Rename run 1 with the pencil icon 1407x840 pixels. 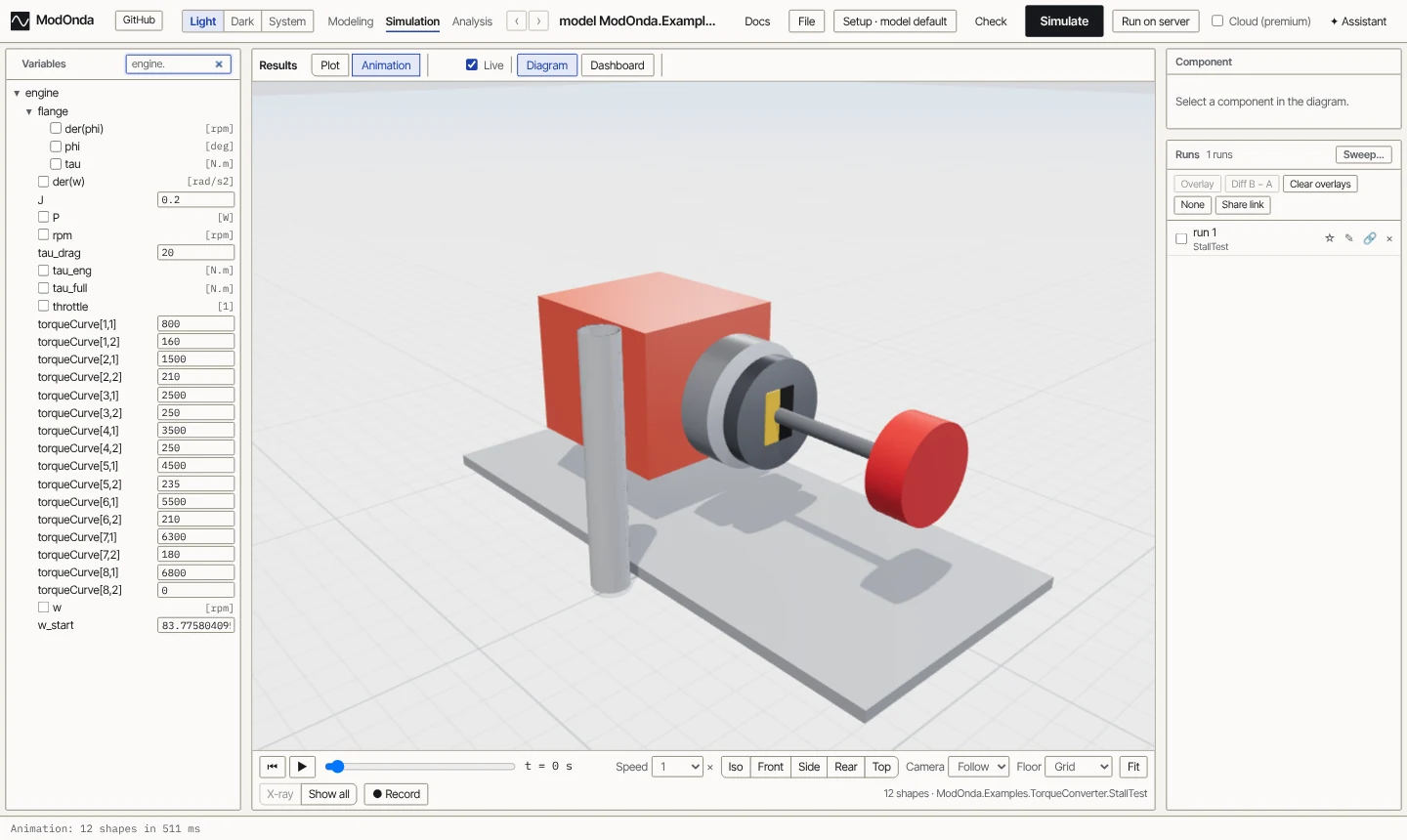click(x=1349, y=238)
